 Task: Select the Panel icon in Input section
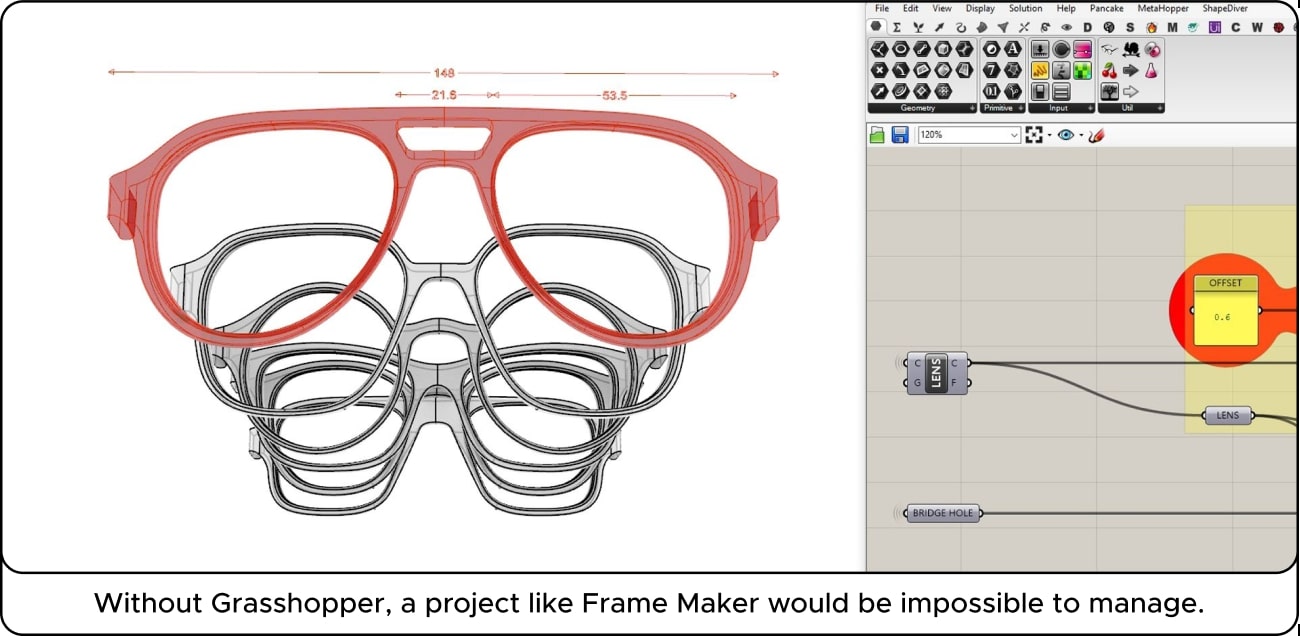(x=1061, y=90)
